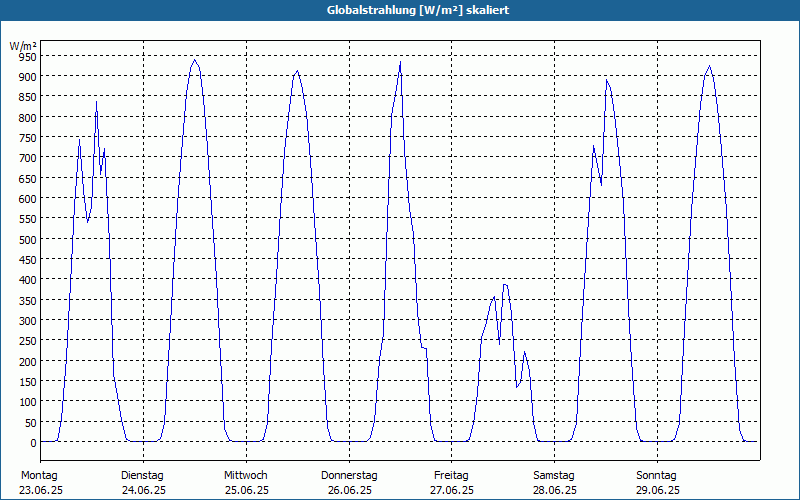
Task: Select the 100 y-axis value
Action: [28, 402]
